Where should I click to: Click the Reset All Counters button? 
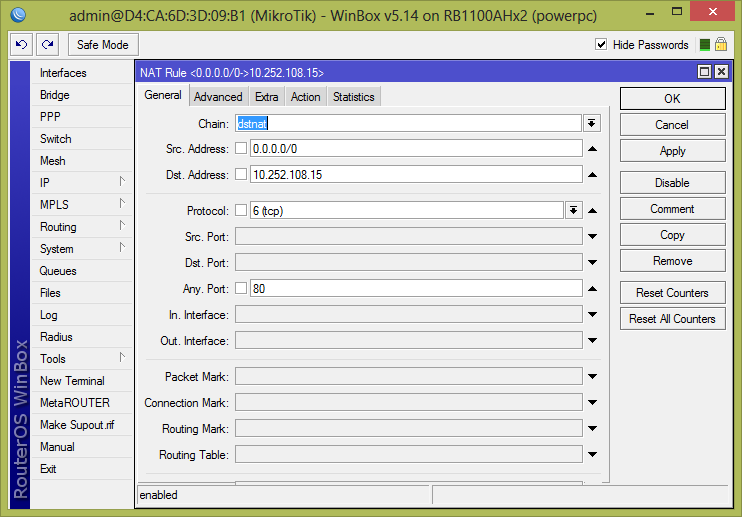coord(672,319)
